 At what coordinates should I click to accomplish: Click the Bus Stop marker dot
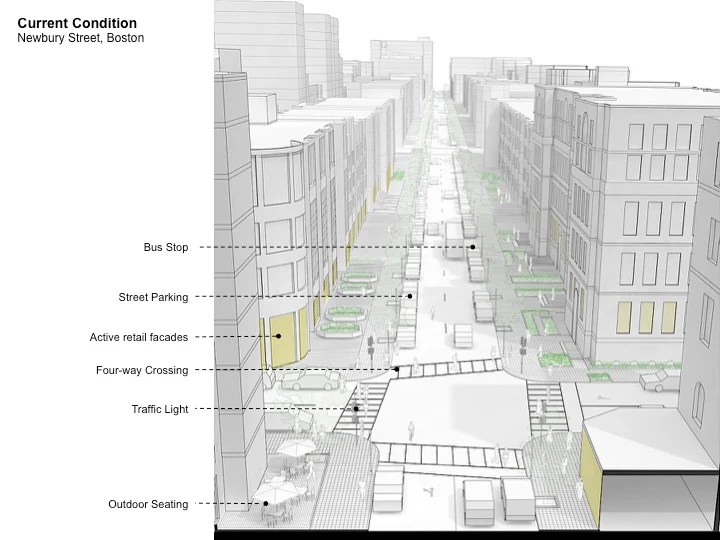pos(472,247)
